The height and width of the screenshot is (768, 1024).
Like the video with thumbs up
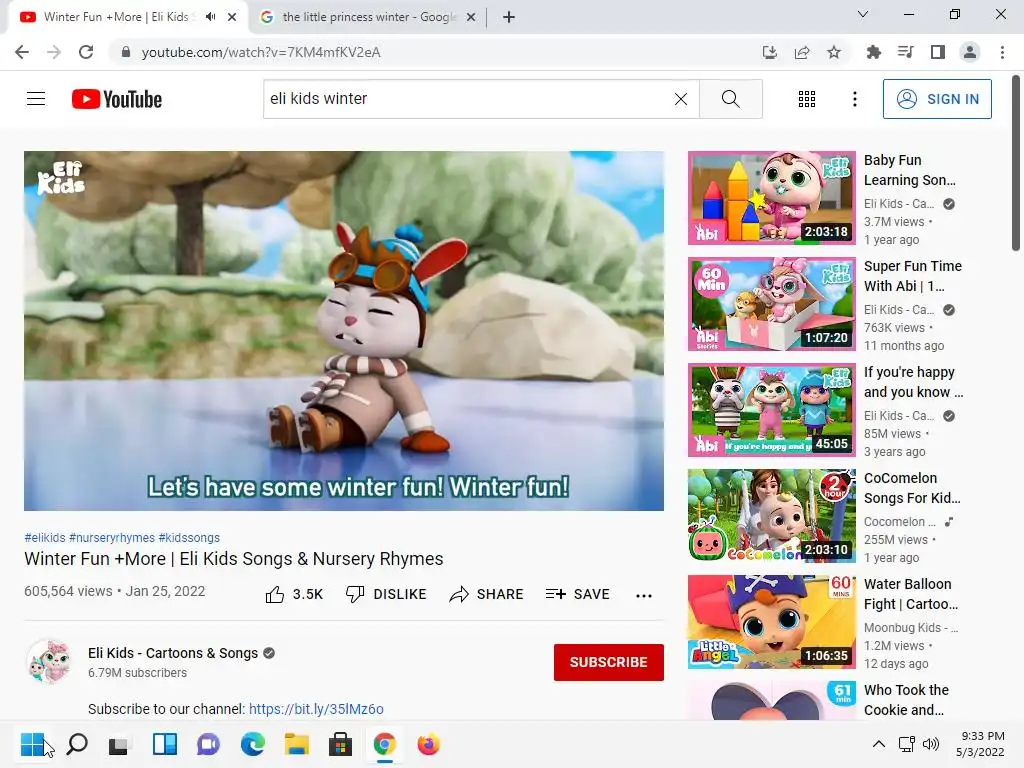294,594
